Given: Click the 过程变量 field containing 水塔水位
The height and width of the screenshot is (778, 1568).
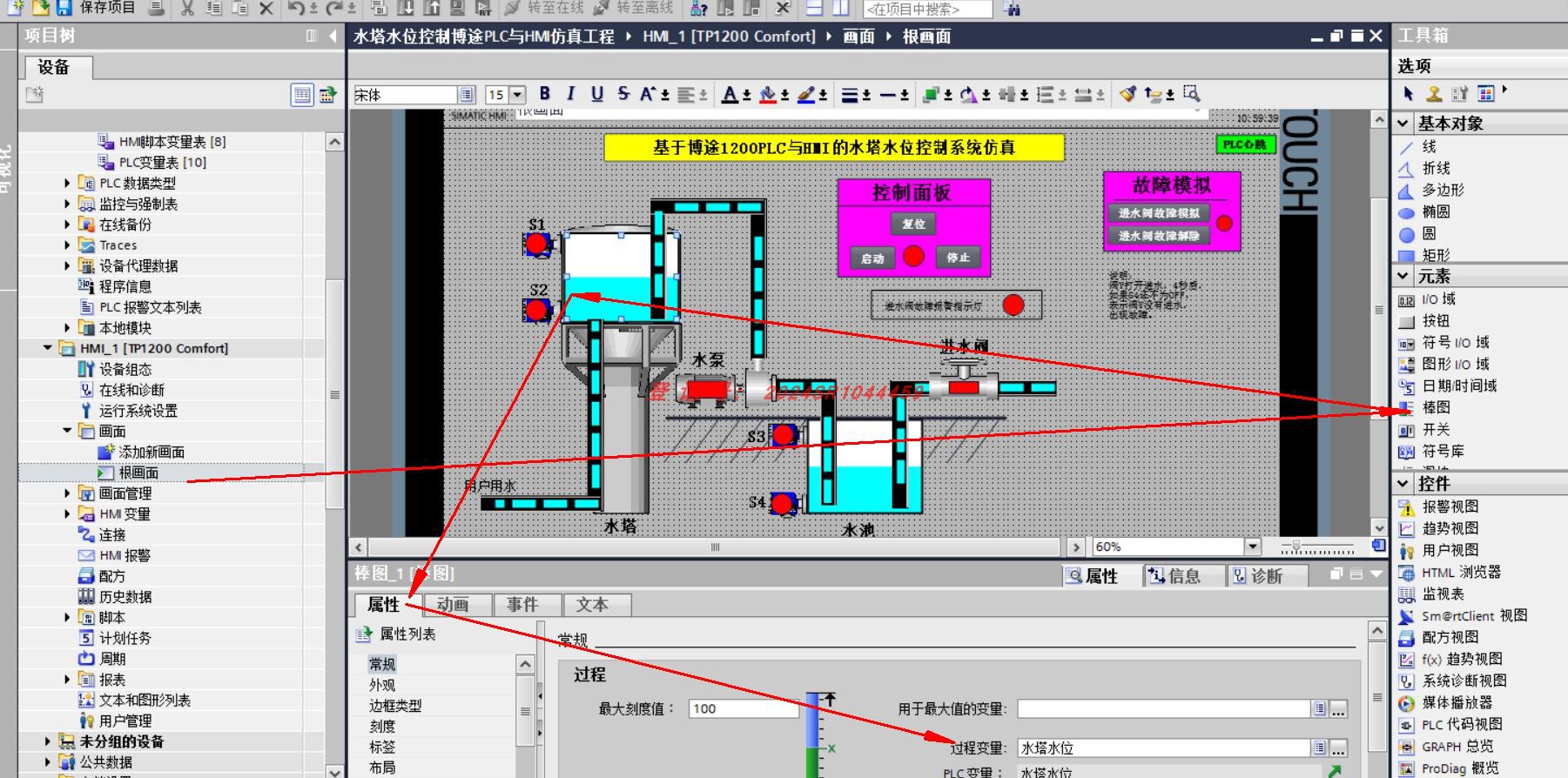Looking at the screenshot, I should [x=1164, y=748].
